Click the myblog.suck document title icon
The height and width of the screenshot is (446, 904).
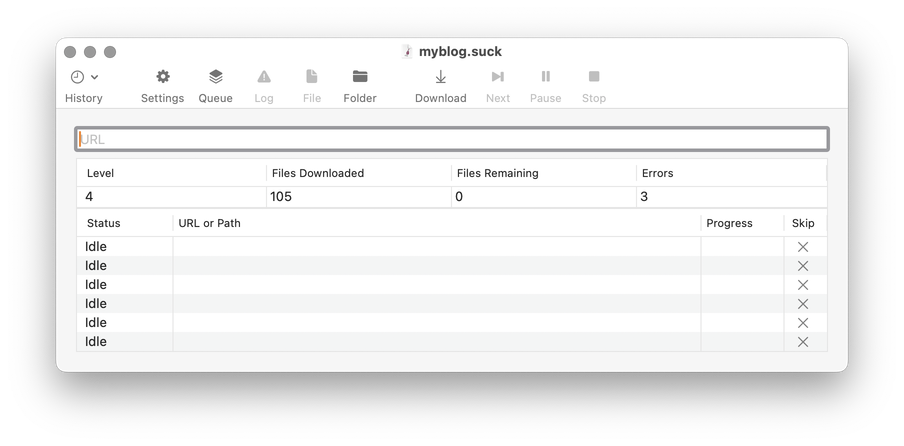407,51
